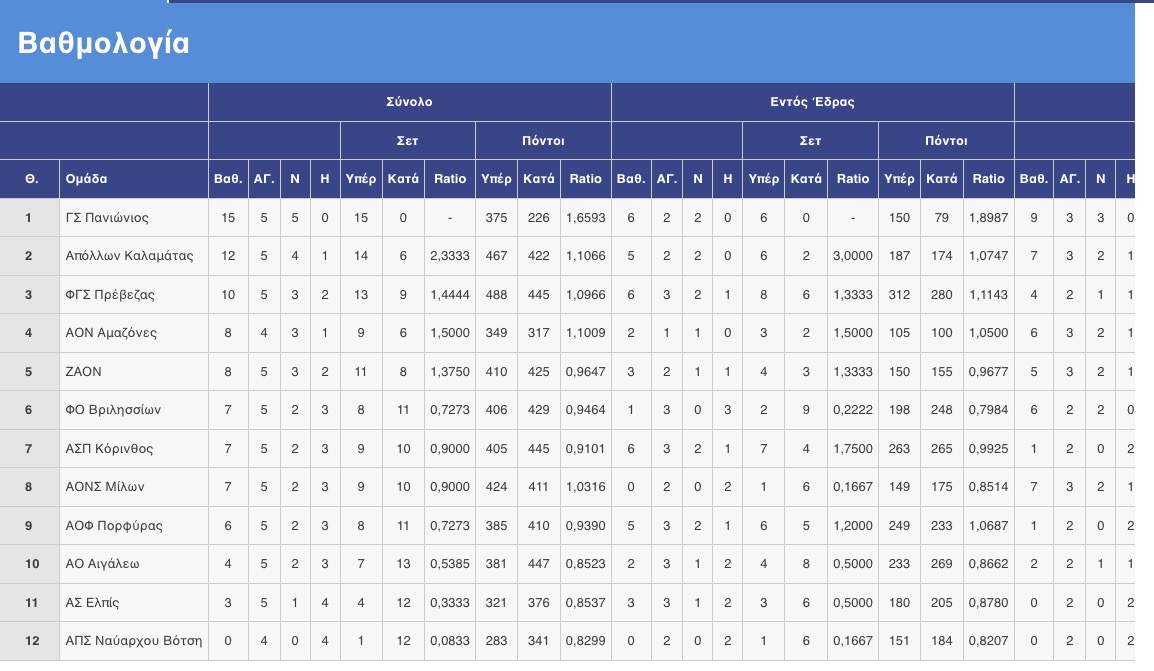1154x671 pixels.
Task: Click the 1,4444 set ratio for ΦΓΣ Πρέβεζας
Action: click(450, 295)
